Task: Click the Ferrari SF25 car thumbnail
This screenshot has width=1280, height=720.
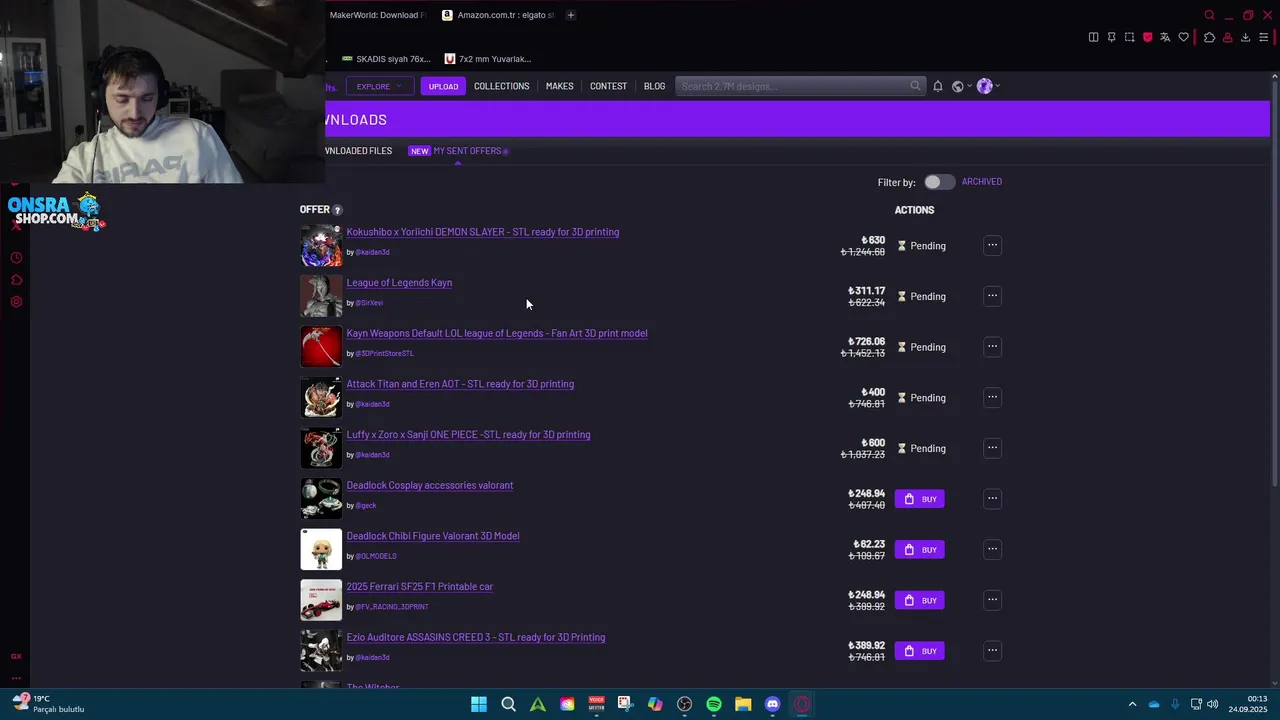Action: click(321, 600)
